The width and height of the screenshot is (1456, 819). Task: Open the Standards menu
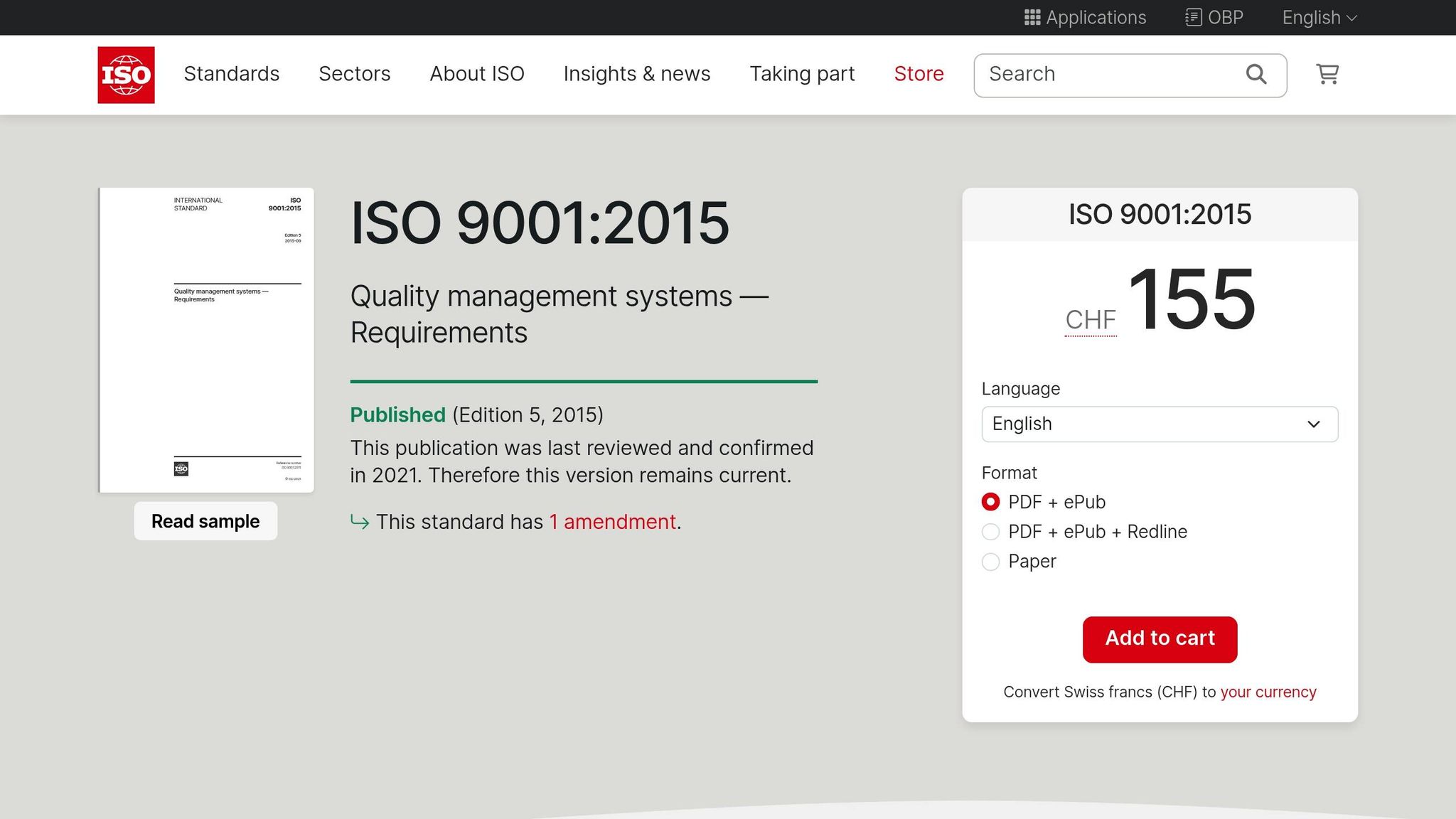[x=232, y=74]
